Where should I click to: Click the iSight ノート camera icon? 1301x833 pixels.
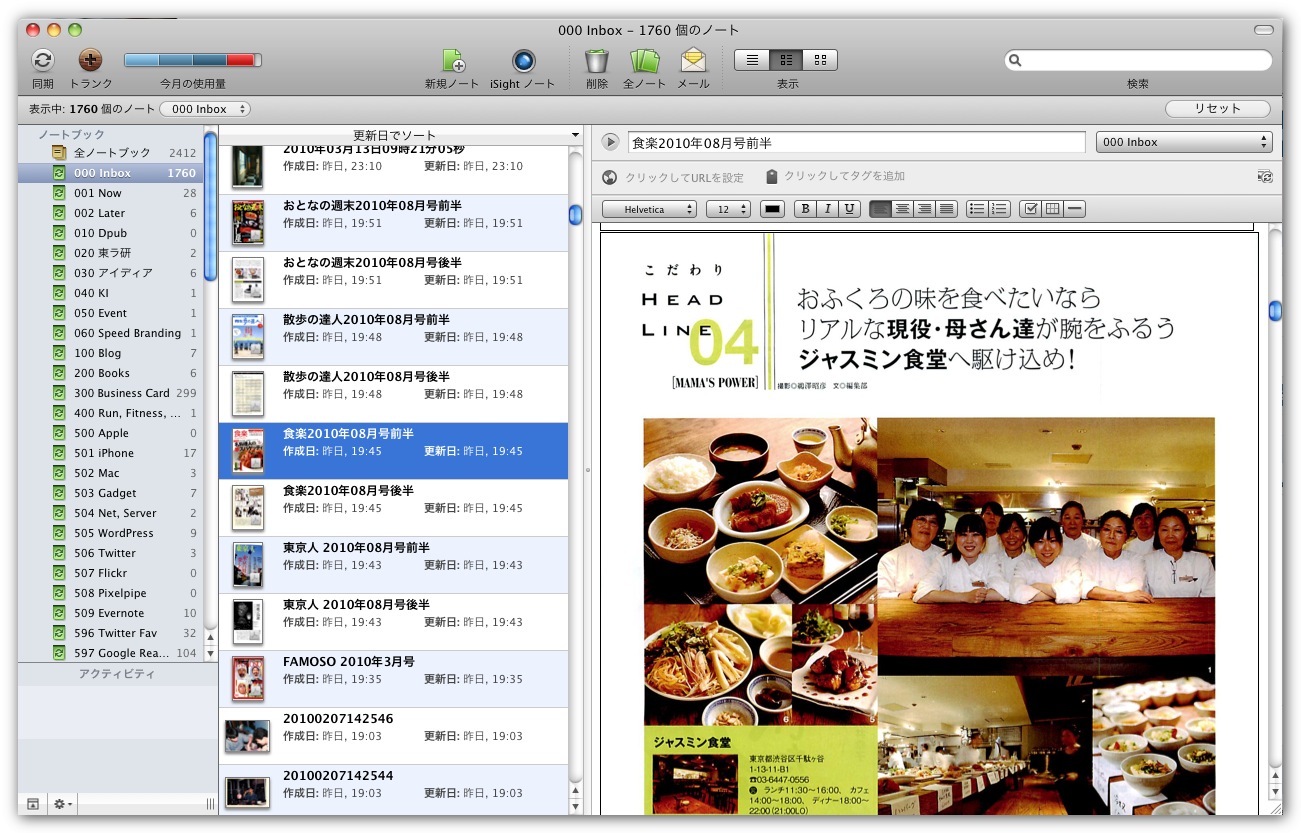[523, 61]
